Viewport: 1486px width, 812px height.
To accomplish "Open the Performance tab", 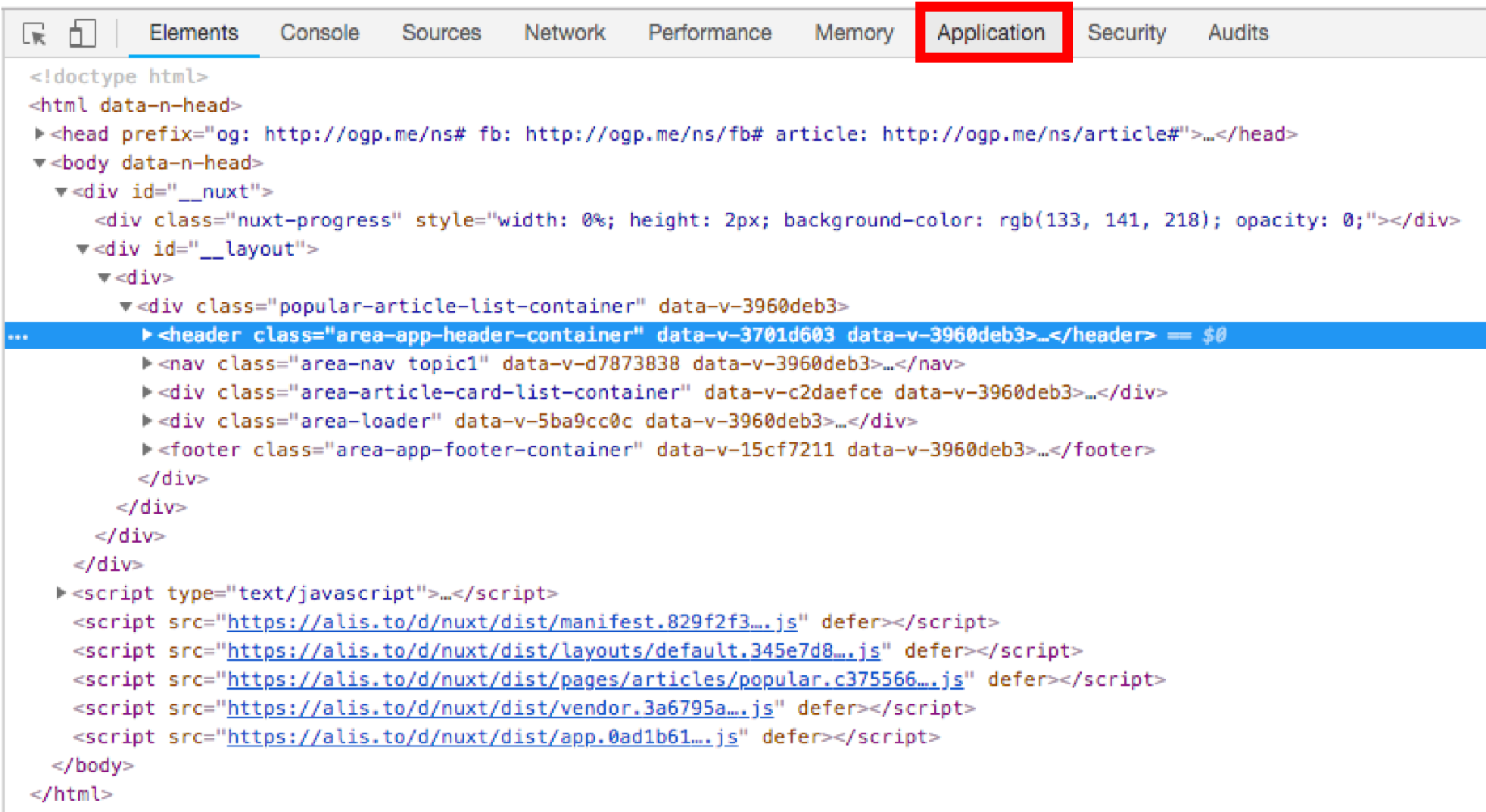I will click(x=709, y=33).
